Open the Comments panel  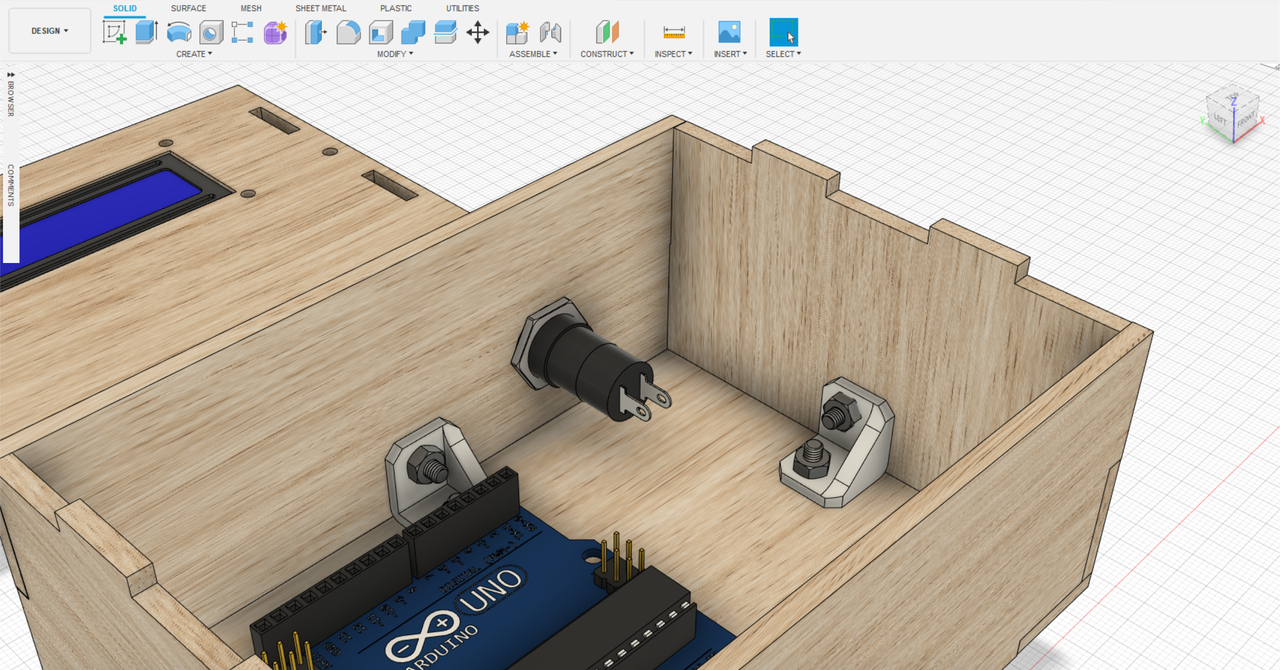pos(11,186)
